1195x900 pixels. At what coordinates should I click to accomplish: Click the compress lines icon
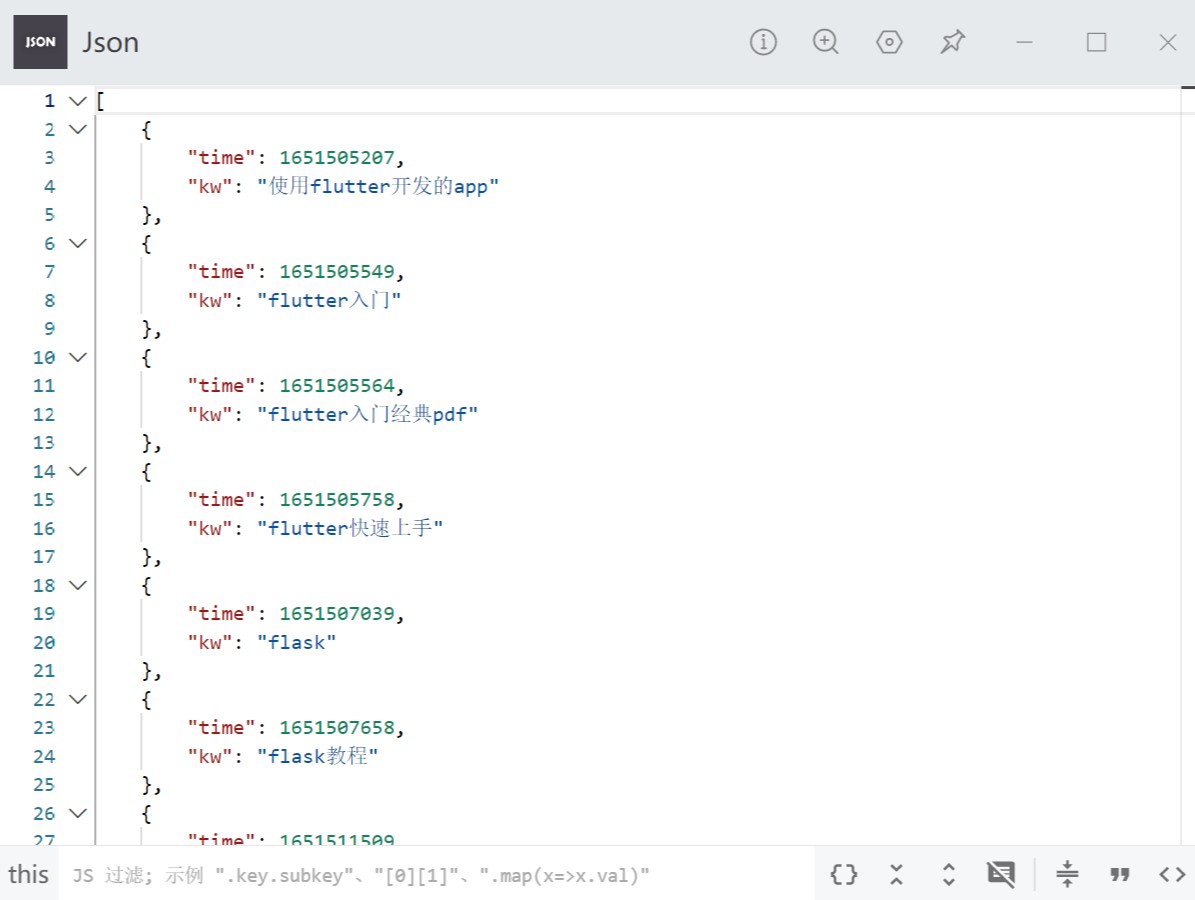(x=1067, y=874)
